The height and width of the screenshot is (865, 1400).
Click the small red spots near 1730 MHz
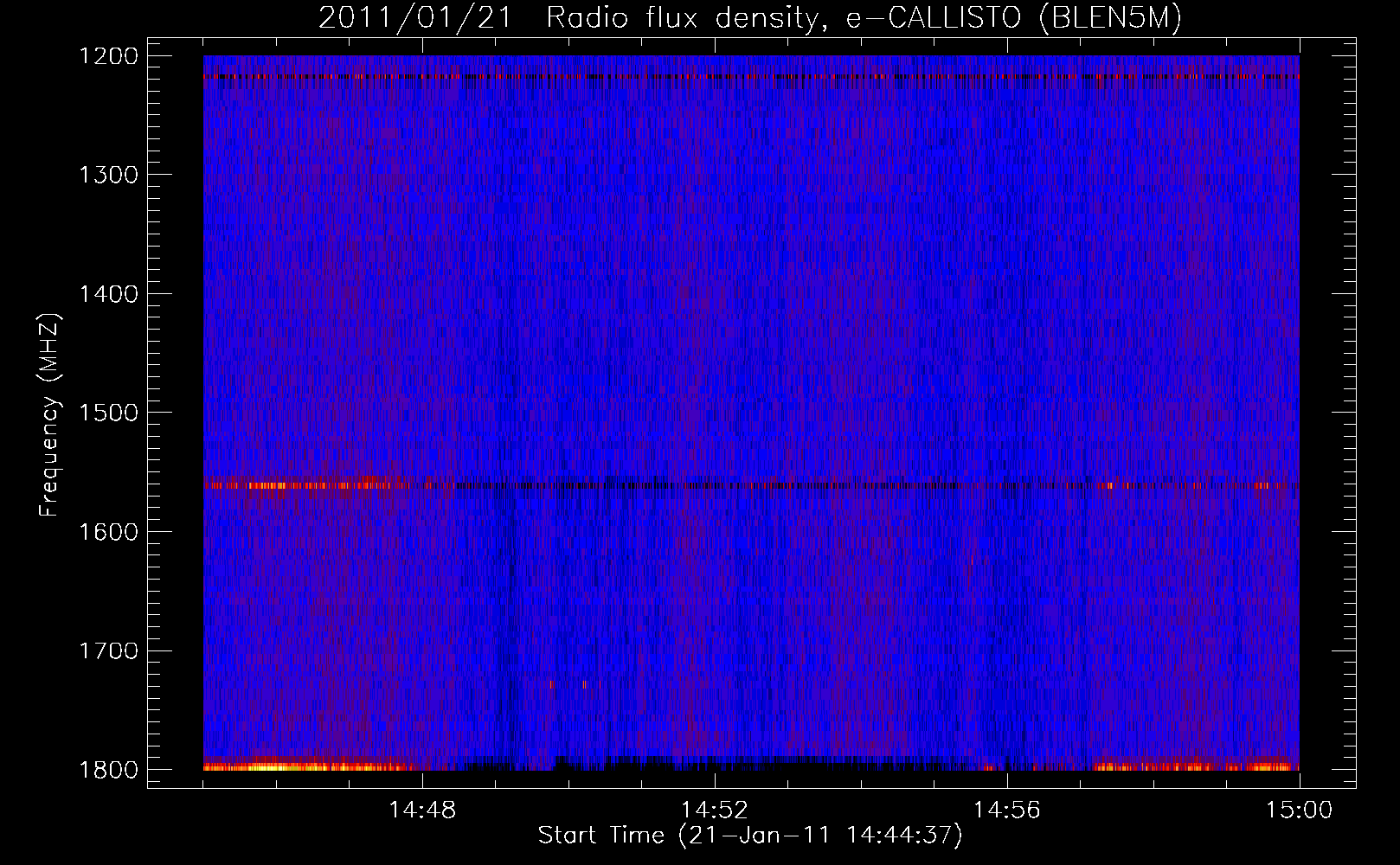point(568,684)
